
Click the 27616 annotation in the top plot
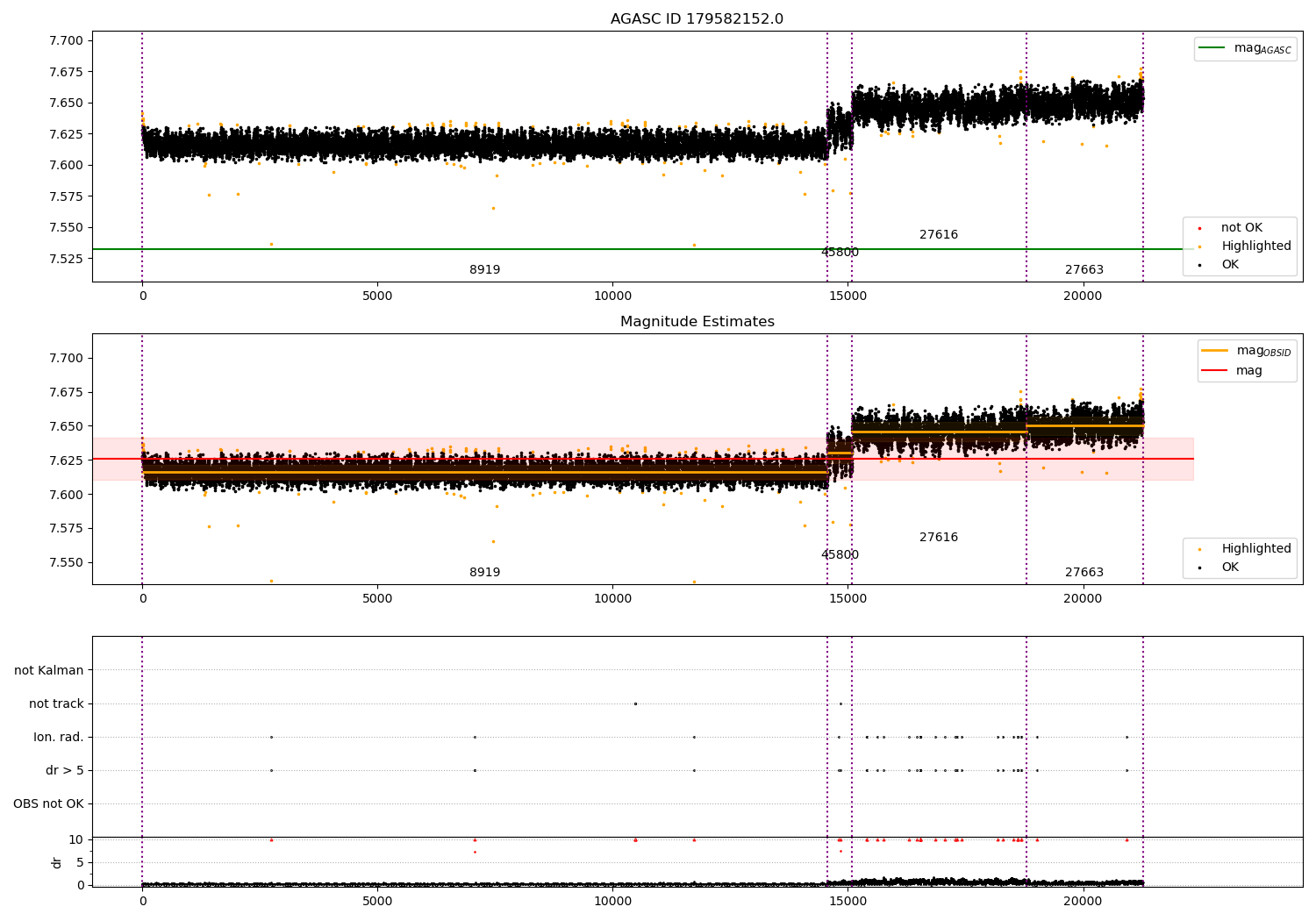coord(939,235)
